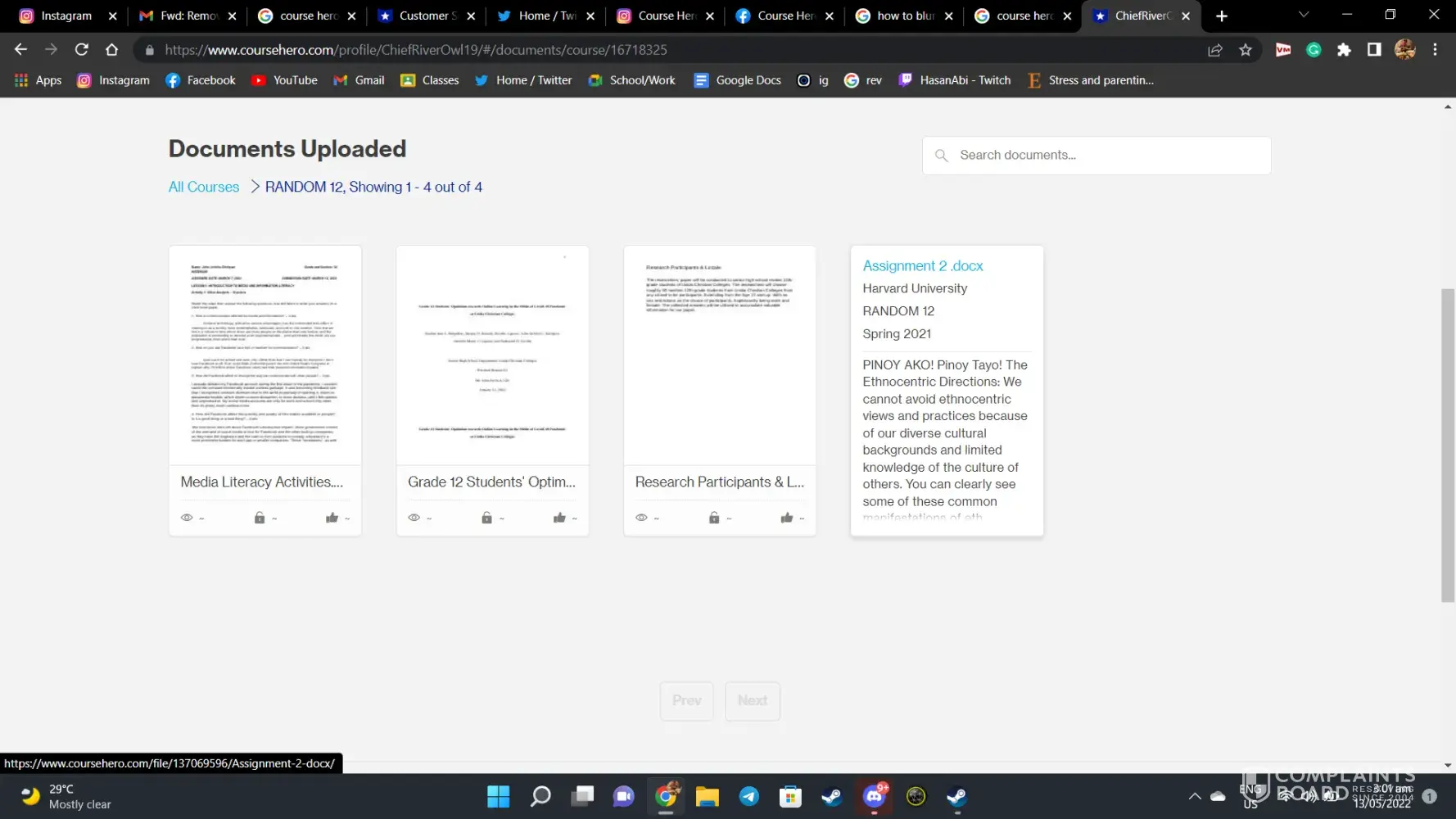
Task: Open the Assignment 2 .docx link
Action: coord(923,266)
